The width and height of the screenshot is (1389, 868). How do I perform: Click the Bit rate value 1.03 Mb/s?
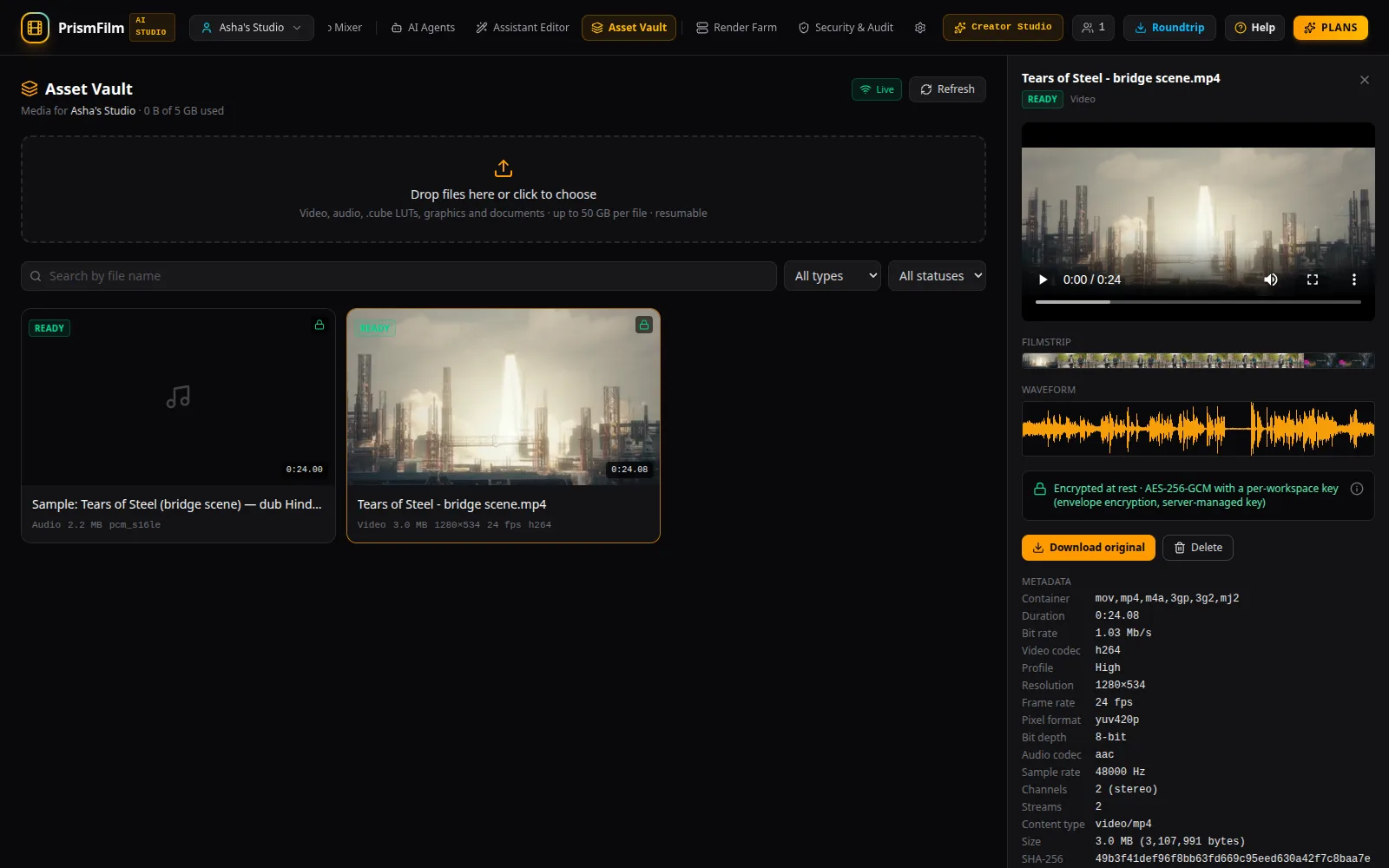pyautogui.click(x=1123, y=633)
